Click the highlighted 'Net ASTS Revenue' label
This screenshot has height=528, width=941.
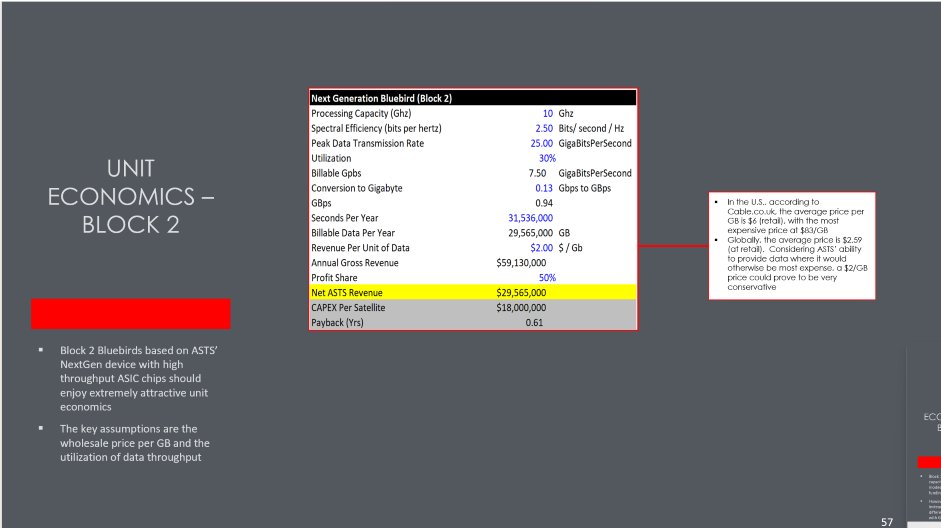pyautogui.click(x=346, y=293)
